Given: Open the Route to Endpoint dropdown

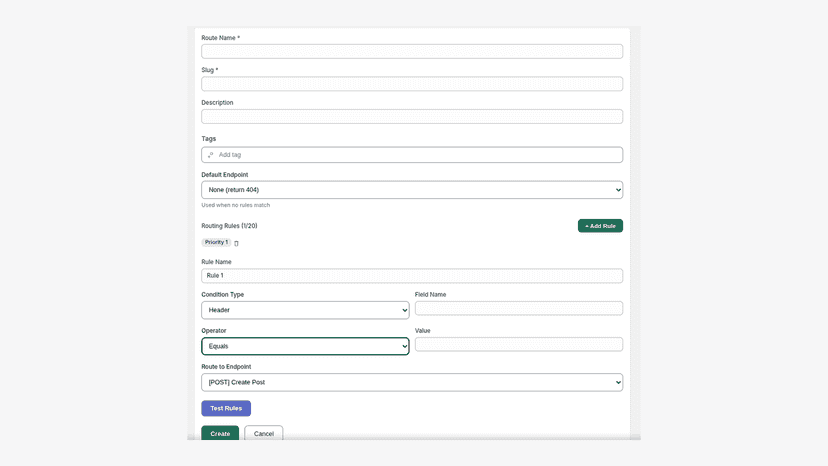Looking at the screenshot, I should coord(412,383).
